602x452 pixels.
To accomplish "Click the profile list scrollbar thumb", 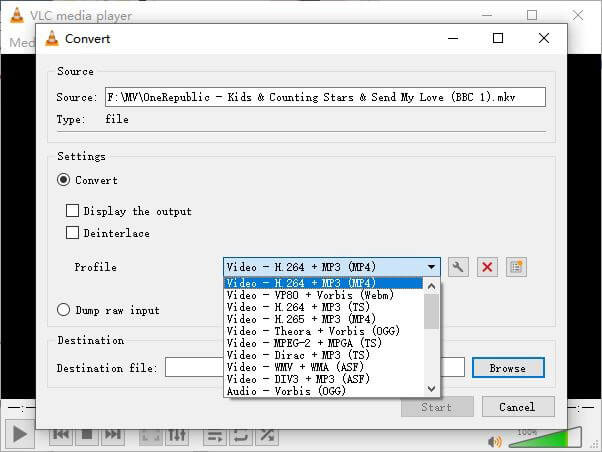I will pos(431,311).
